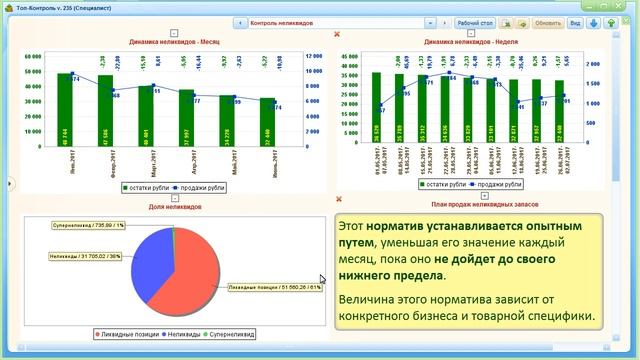Select the June 2017 bar in monthly chart
Screen dimensions: 640x360
coord(267,122)
